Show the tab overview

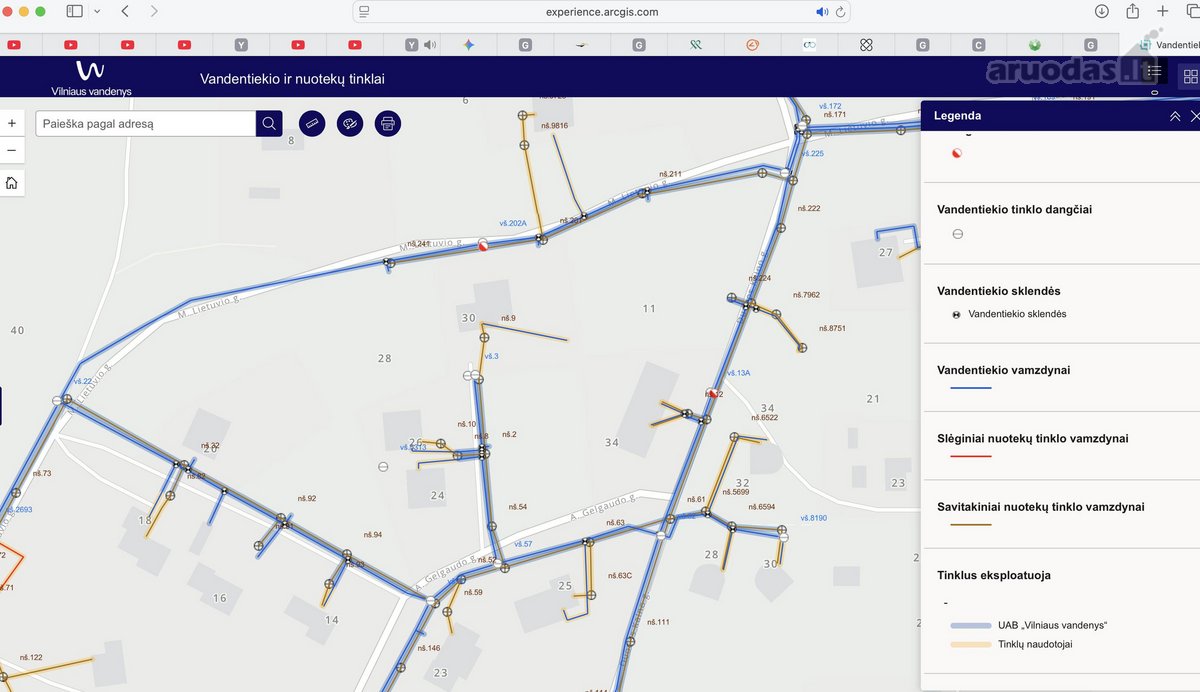[1192, 11]
